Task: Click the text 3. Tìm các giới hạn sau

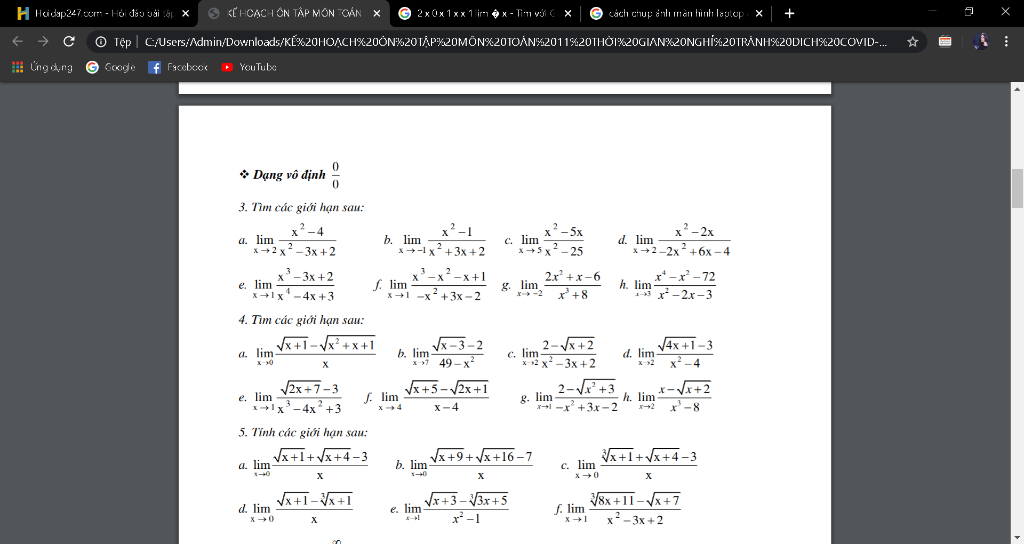Action: click(x=301, y=208)
